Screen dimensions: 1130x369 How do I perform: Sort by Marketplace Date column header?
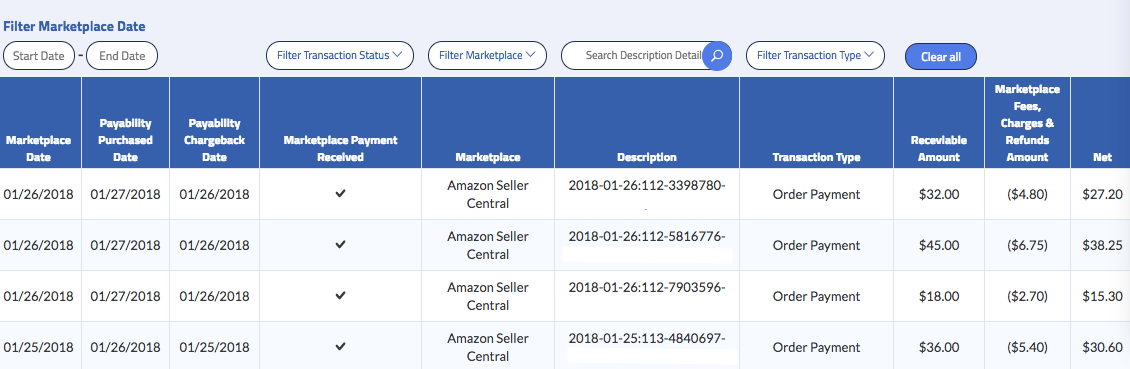click(x=38, y=148)
